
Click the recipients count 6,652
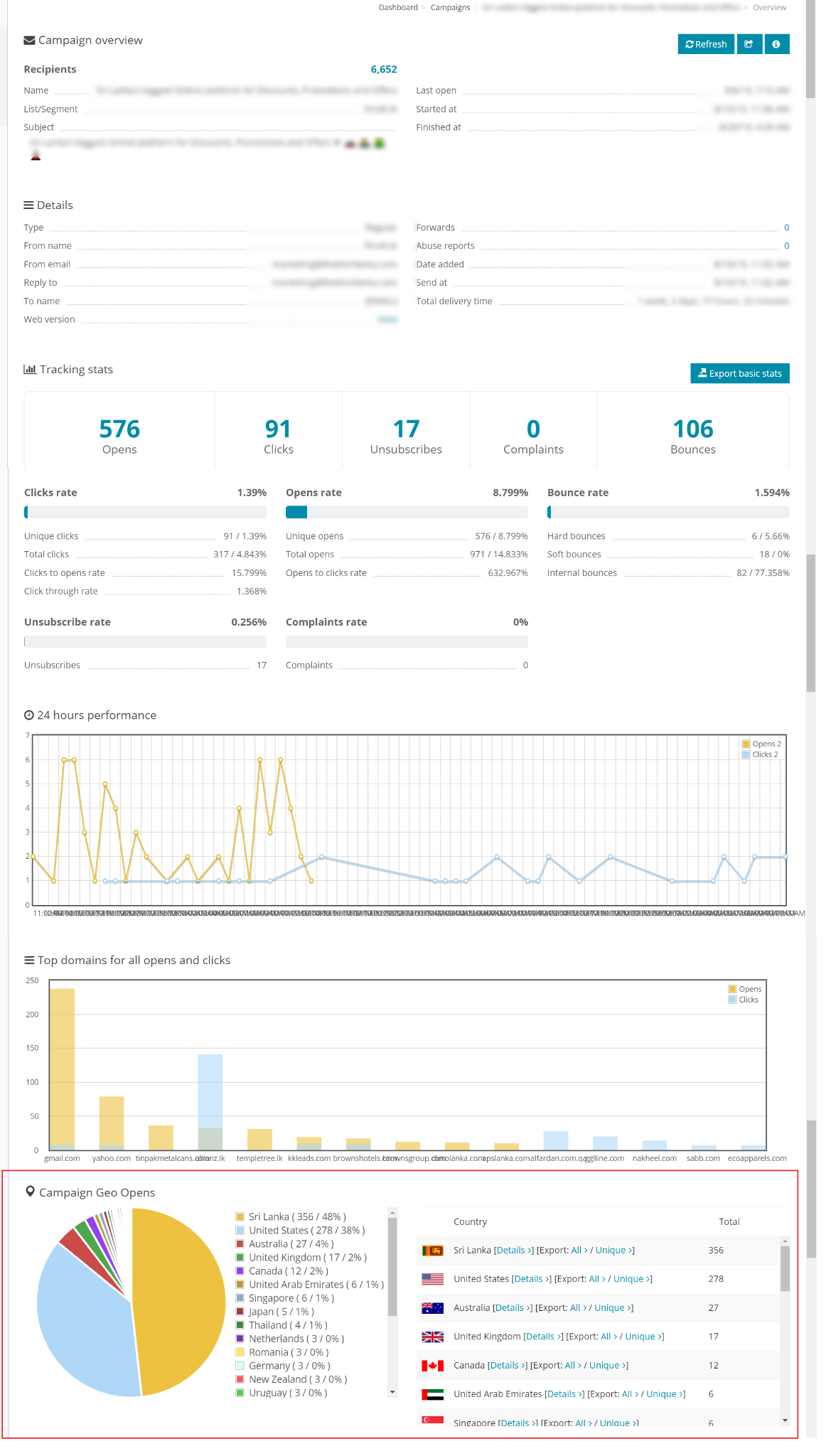384,69
